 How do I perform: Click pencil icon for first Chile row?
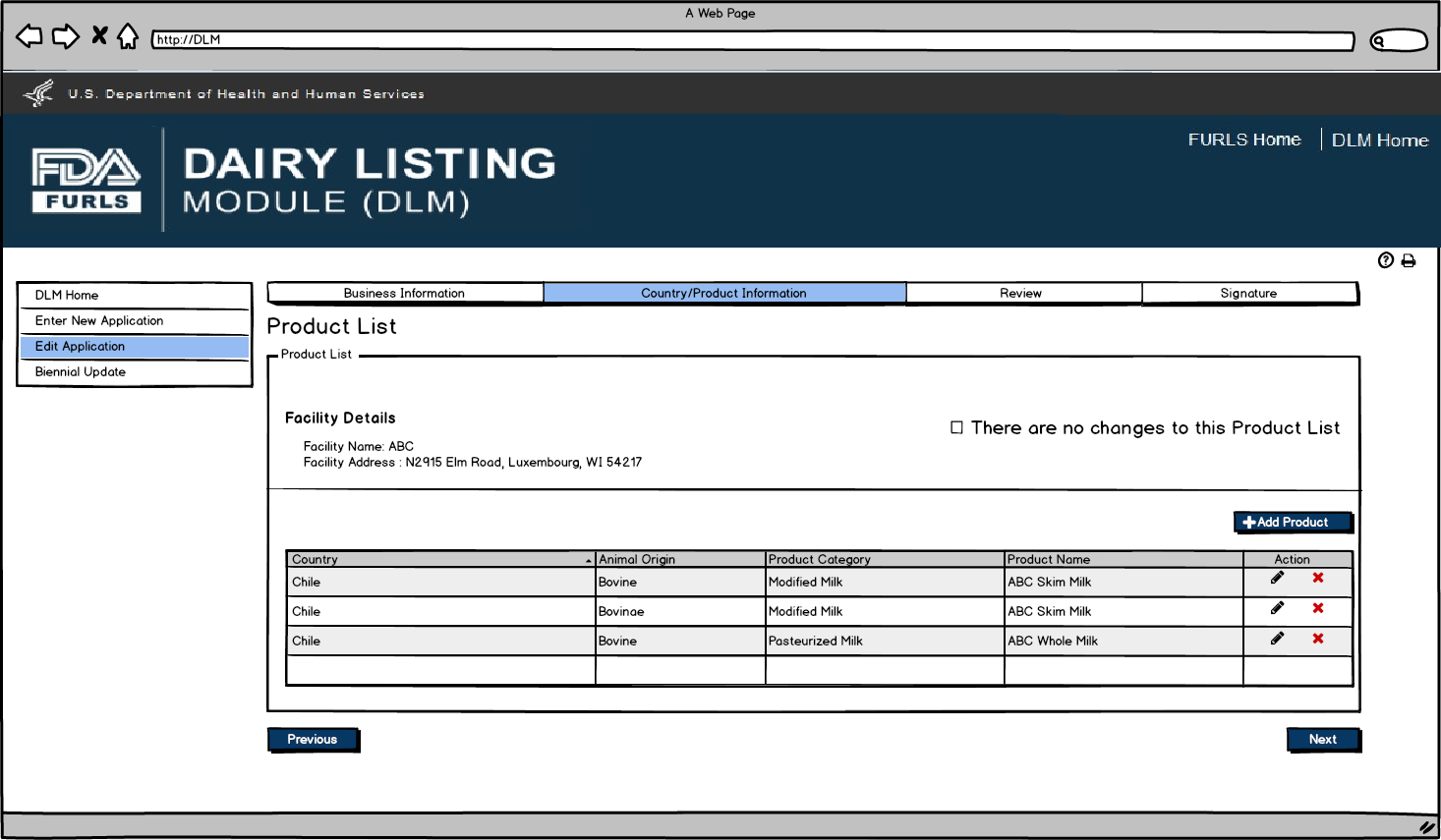pyautogui.click(x=1277, y=578)
